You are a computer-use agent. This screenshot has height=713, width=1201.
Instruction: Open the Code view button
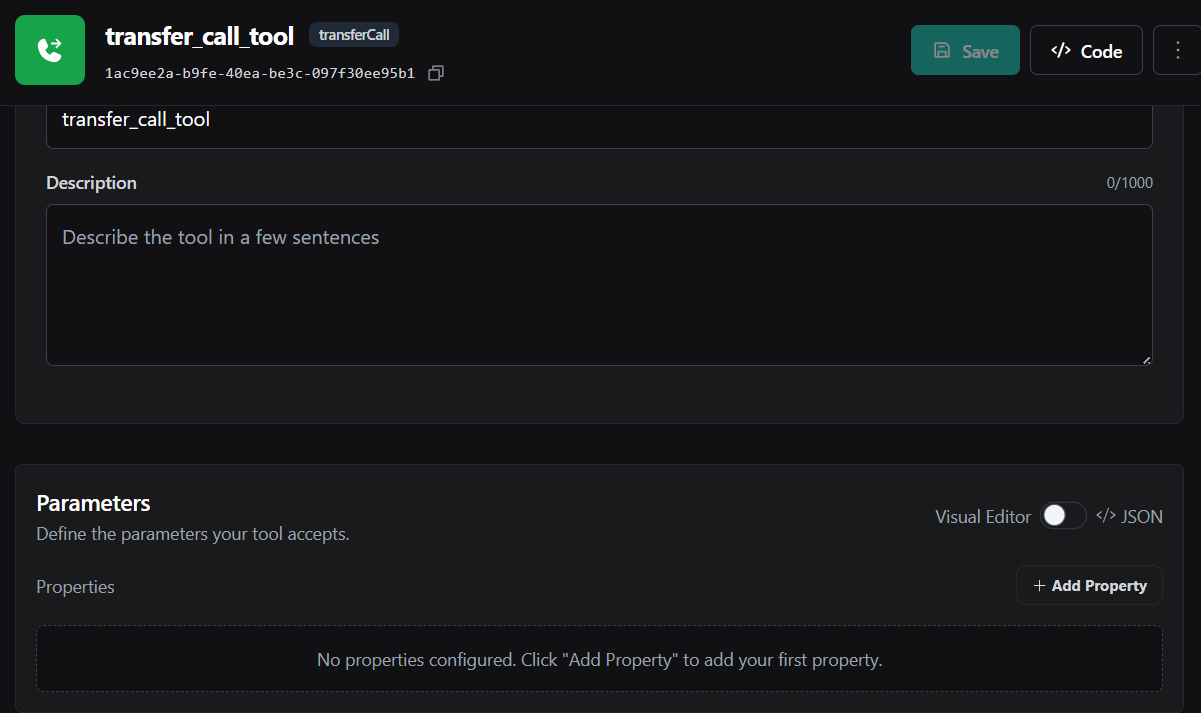tap(1086, 51)
